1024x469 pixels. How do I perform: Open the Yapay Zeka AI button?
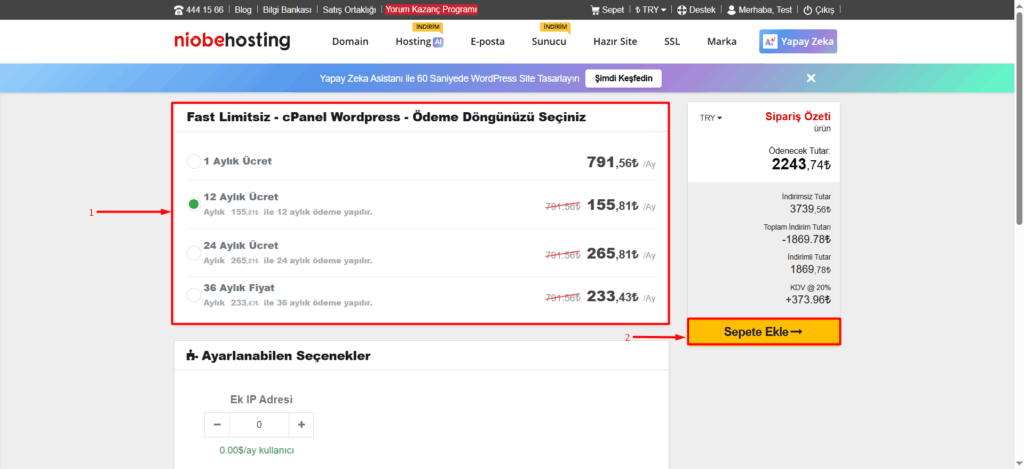pyautogui.click(x=798, y=41)
